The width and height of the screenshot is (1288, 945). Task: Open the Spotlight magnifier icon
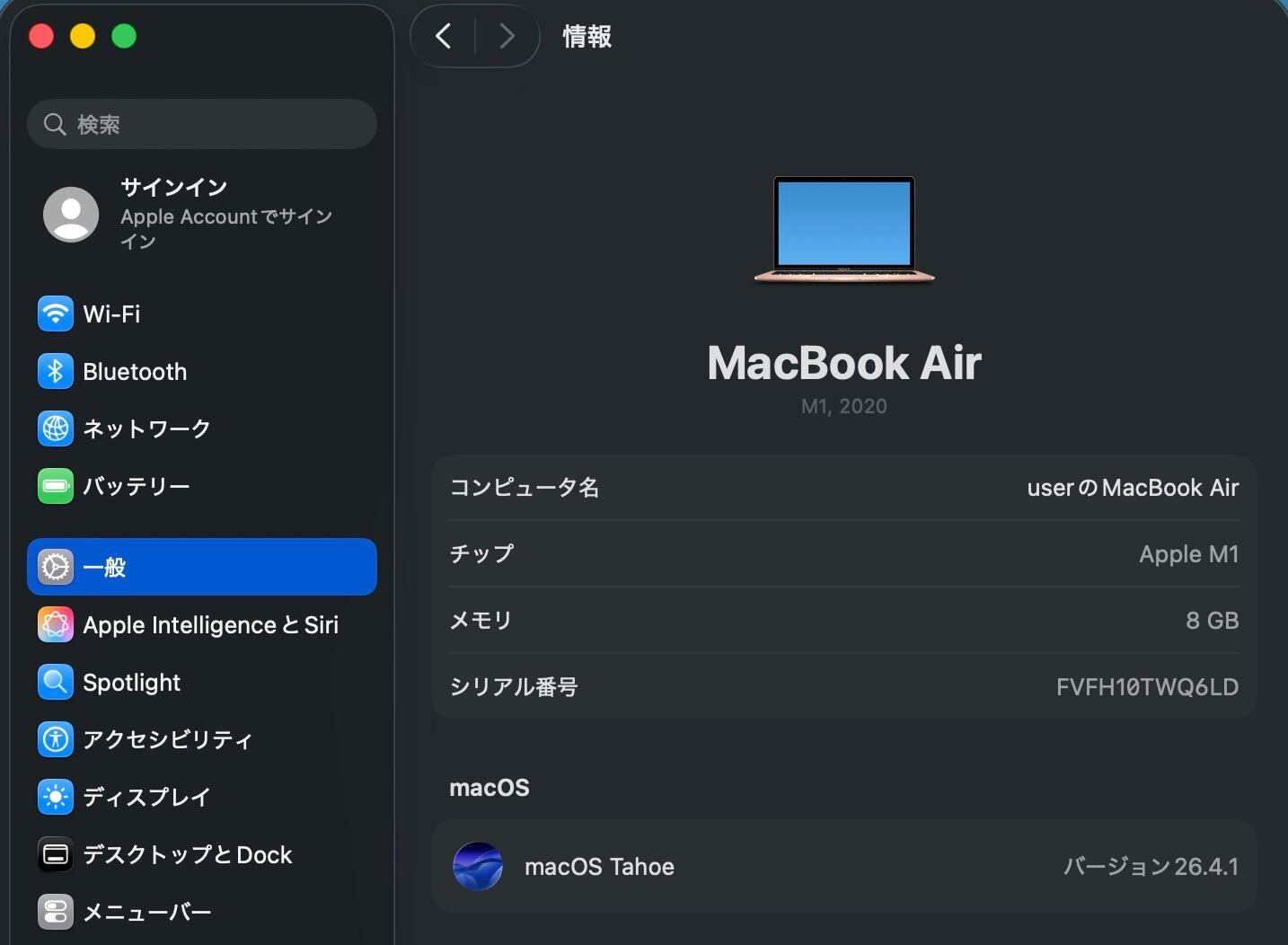tap(56, 682)
